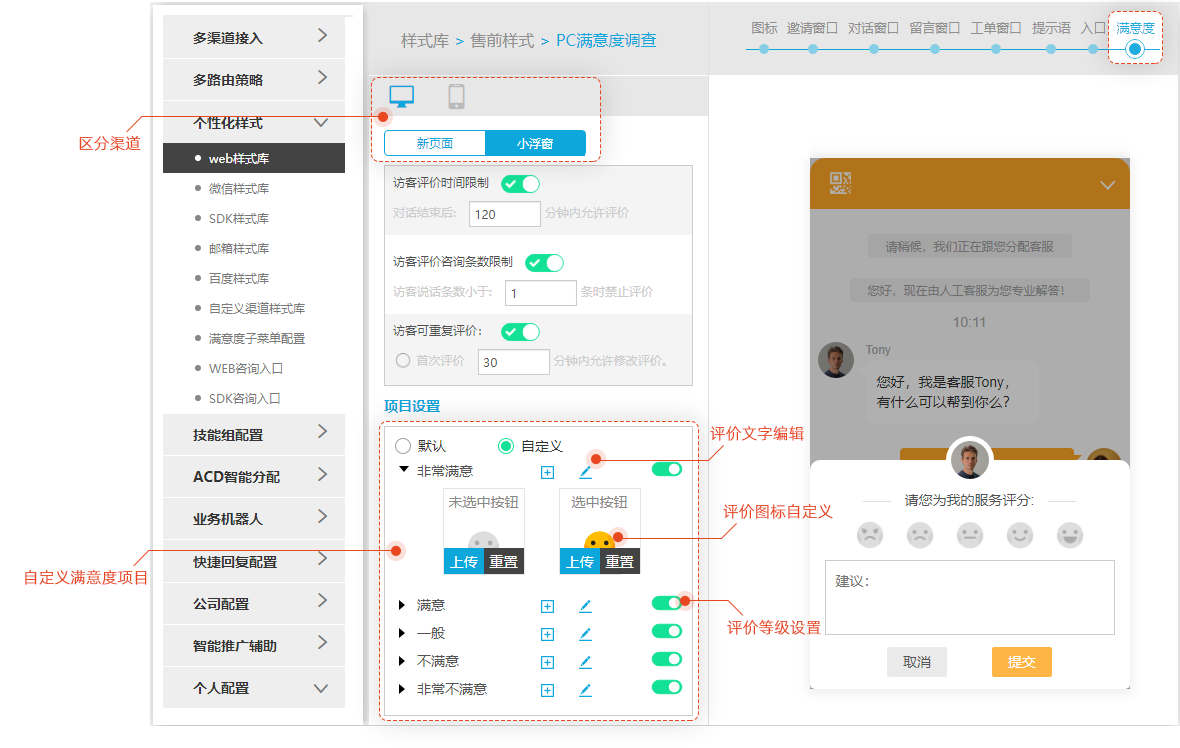Toggle 访客可重复评价 switch

[520, 332]
